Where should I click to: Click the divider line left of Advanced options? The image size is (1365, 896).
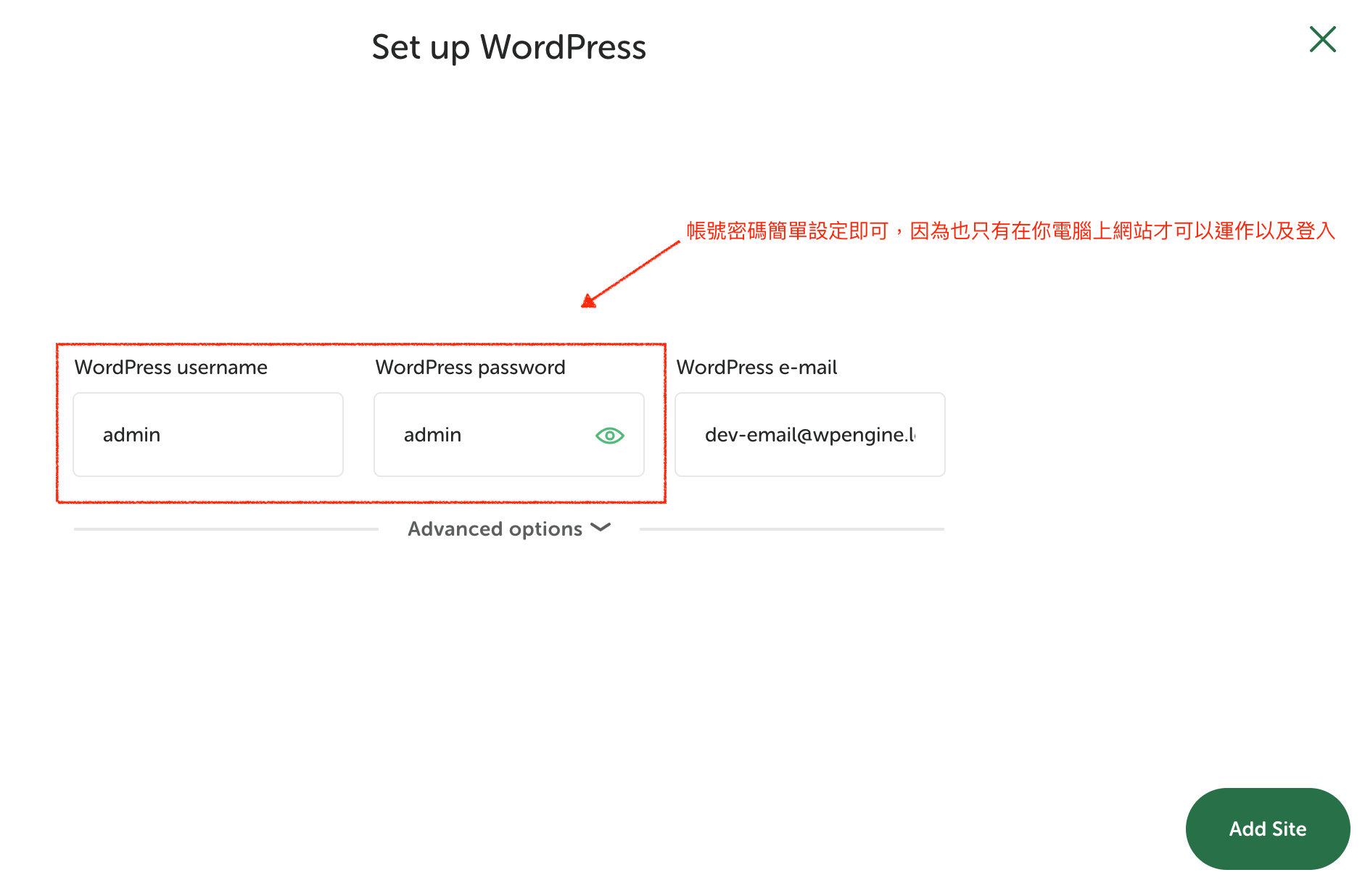(226, 529)
